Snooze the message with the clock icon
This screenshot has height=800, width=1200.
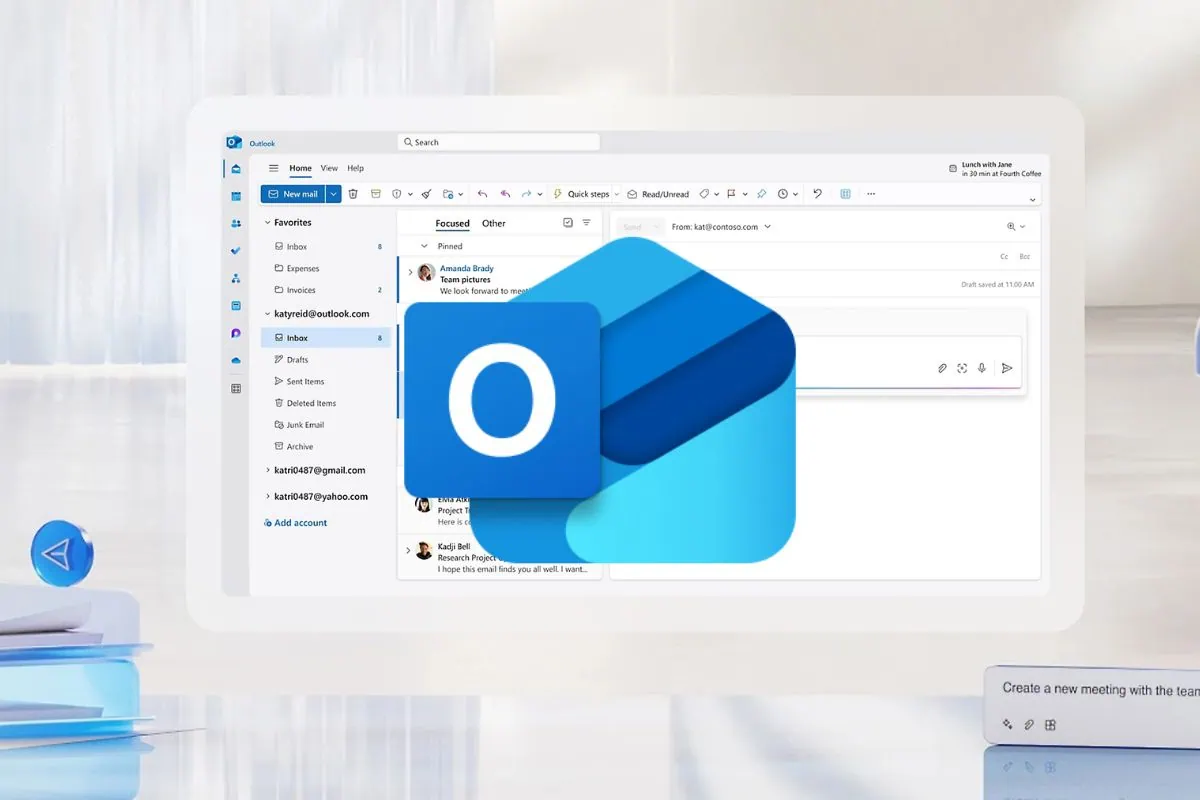782,194
